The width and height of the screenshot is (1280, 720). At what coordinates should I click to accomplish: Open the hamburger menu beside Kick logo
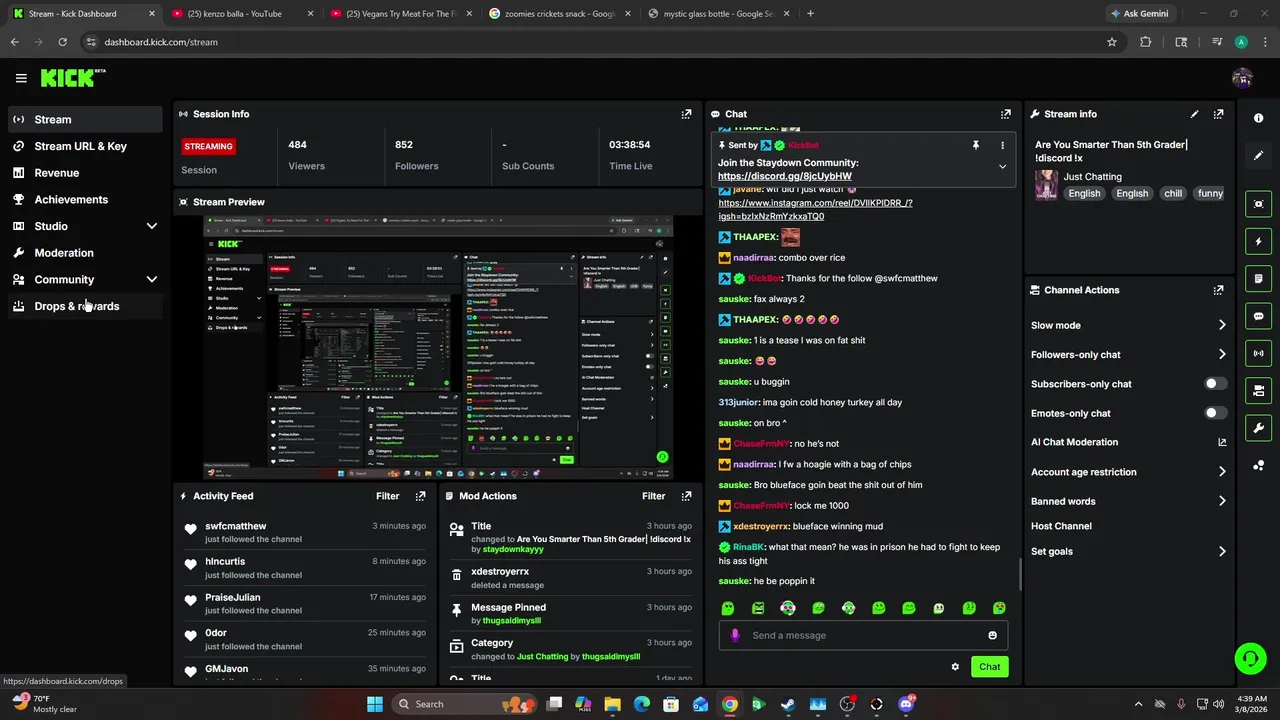coord(21,78)
